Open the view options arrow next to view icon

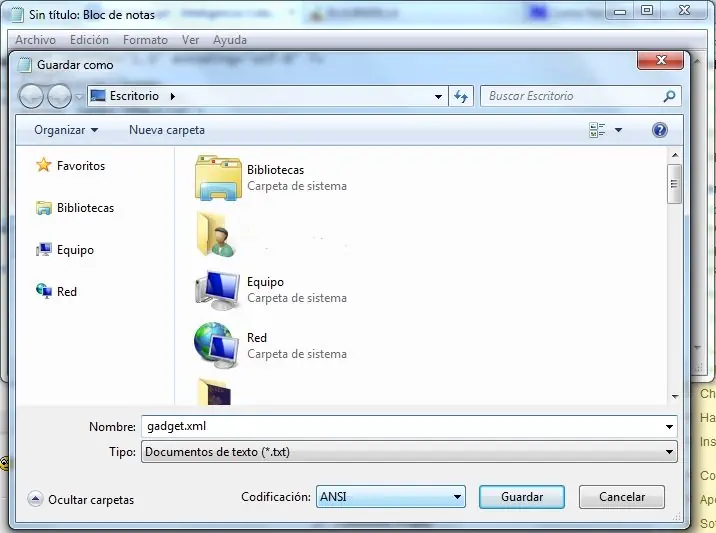pos(618,130)
